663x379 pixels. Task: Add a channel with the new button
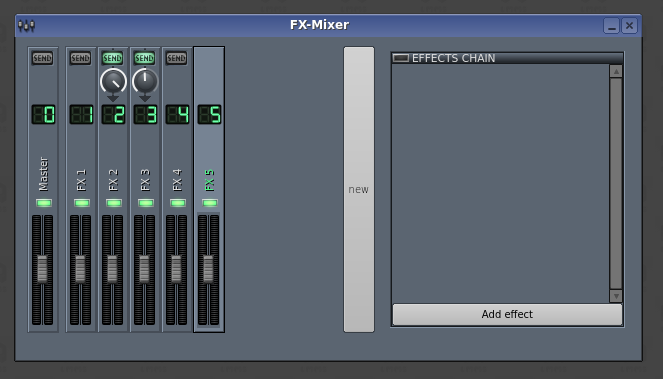coord(359,190)
